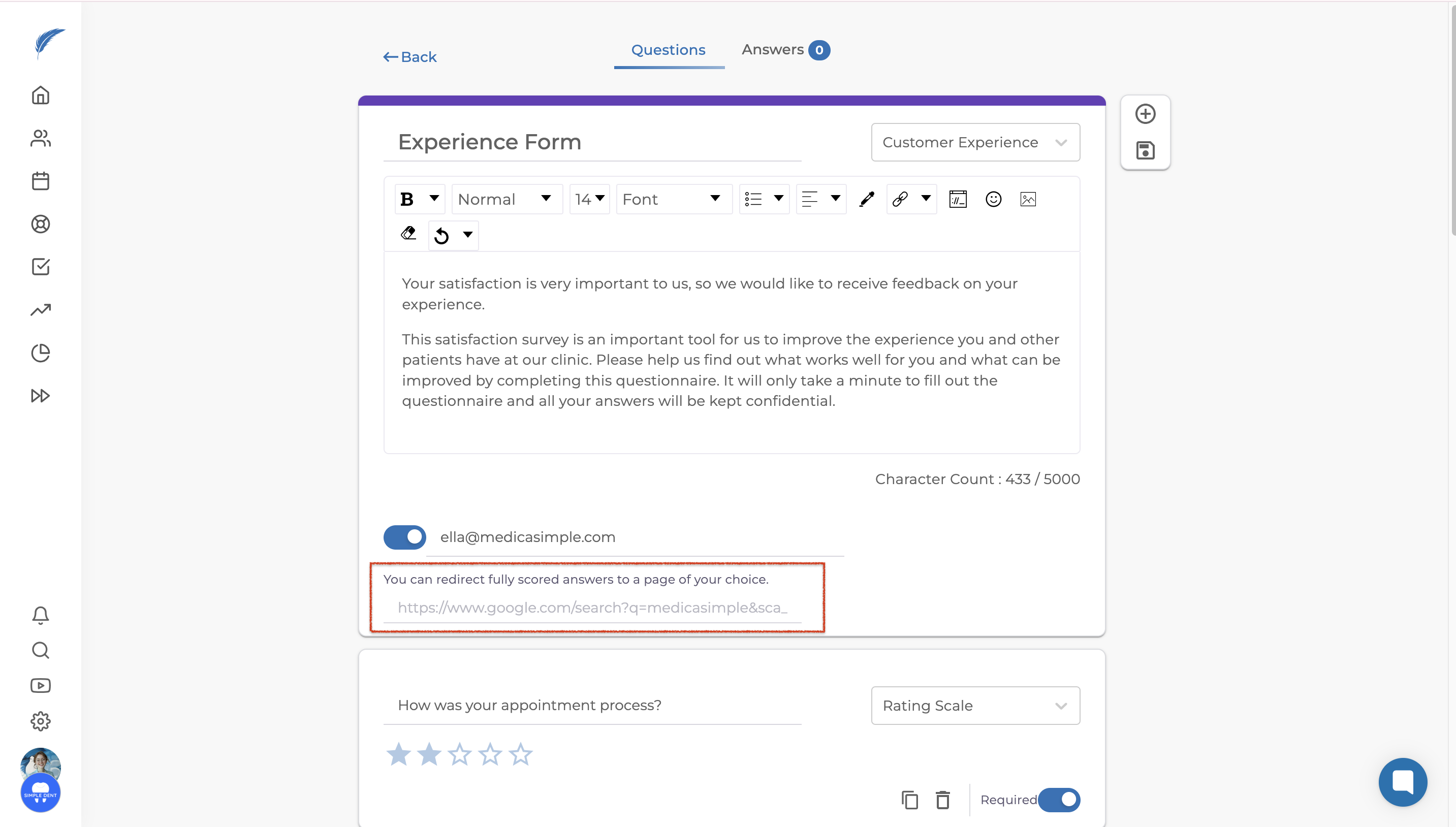Open the Normal paragraph style dropdown
1456x827 pixels.
505,199
